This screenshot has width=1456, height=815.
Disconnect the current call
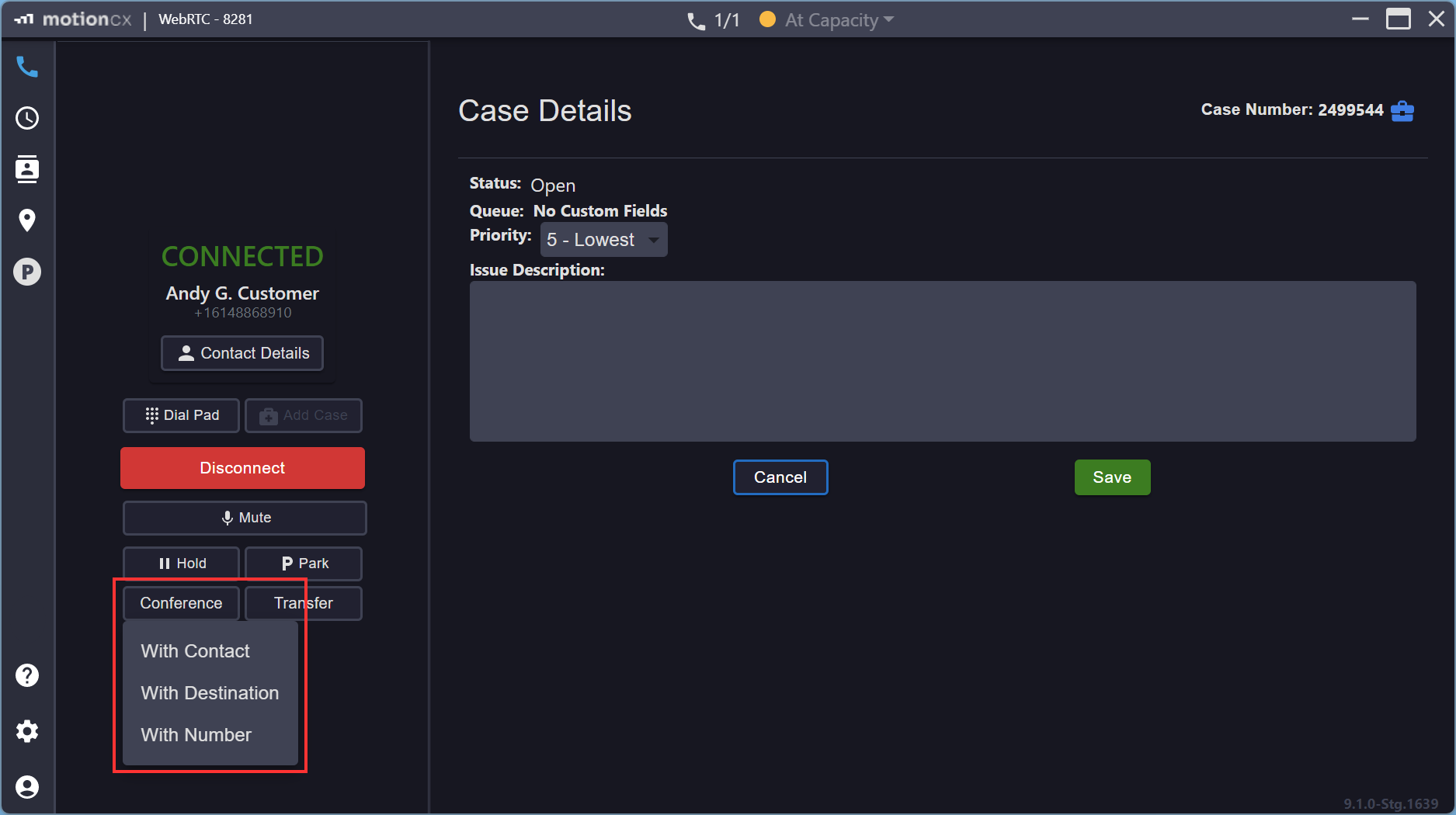pyautogui.click(x=242, y=468)
